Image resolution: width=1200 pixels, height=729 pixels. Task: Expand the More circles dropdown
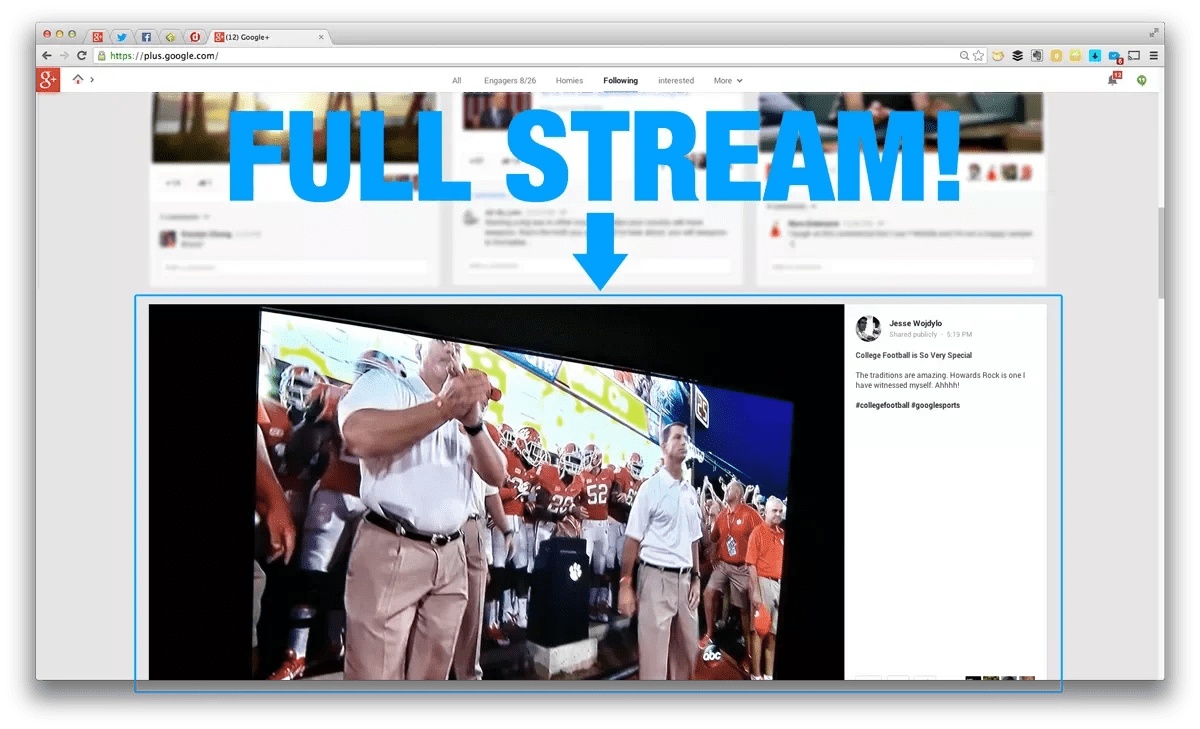(727, 81)
